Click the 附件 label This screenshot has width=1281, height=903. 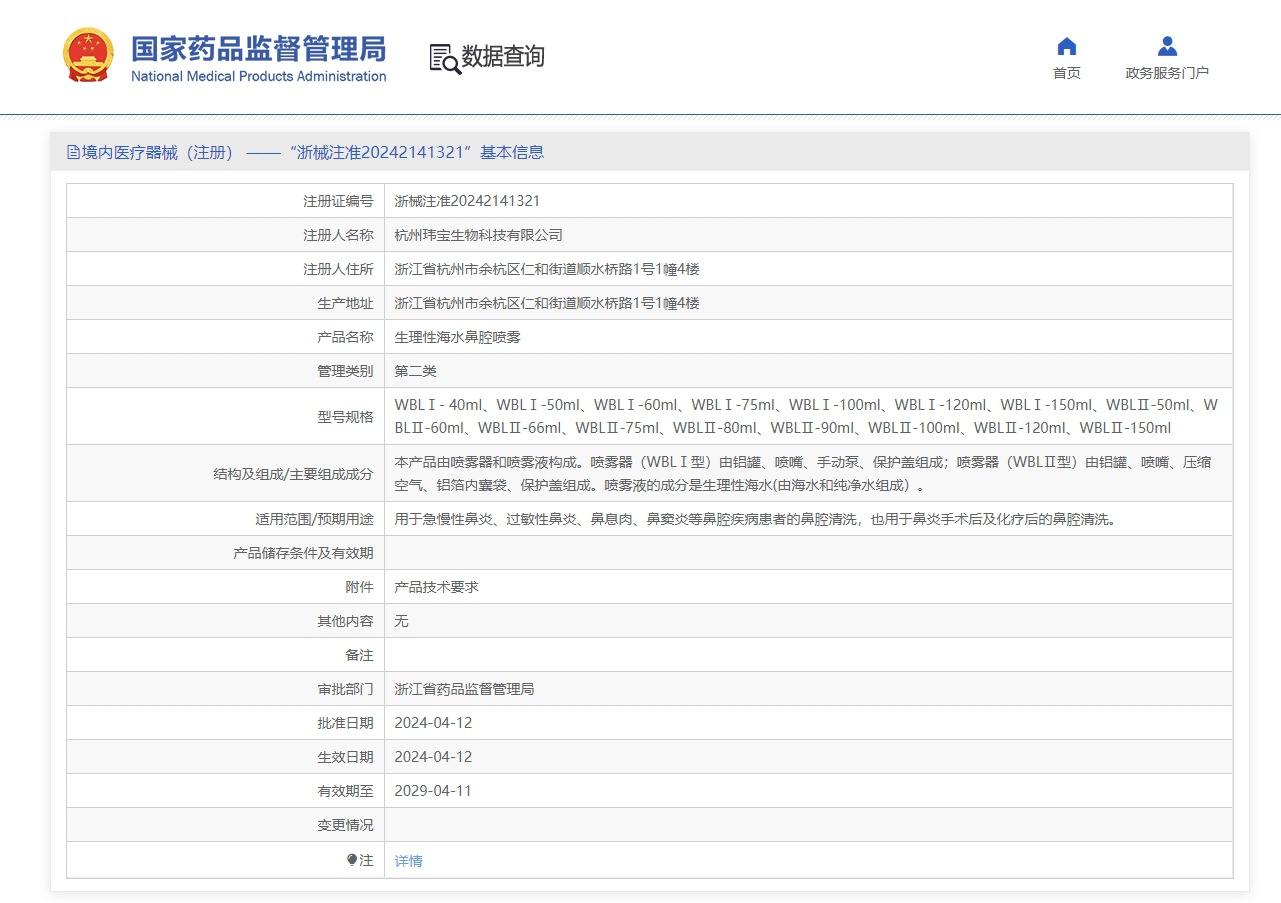click(359, 587)
